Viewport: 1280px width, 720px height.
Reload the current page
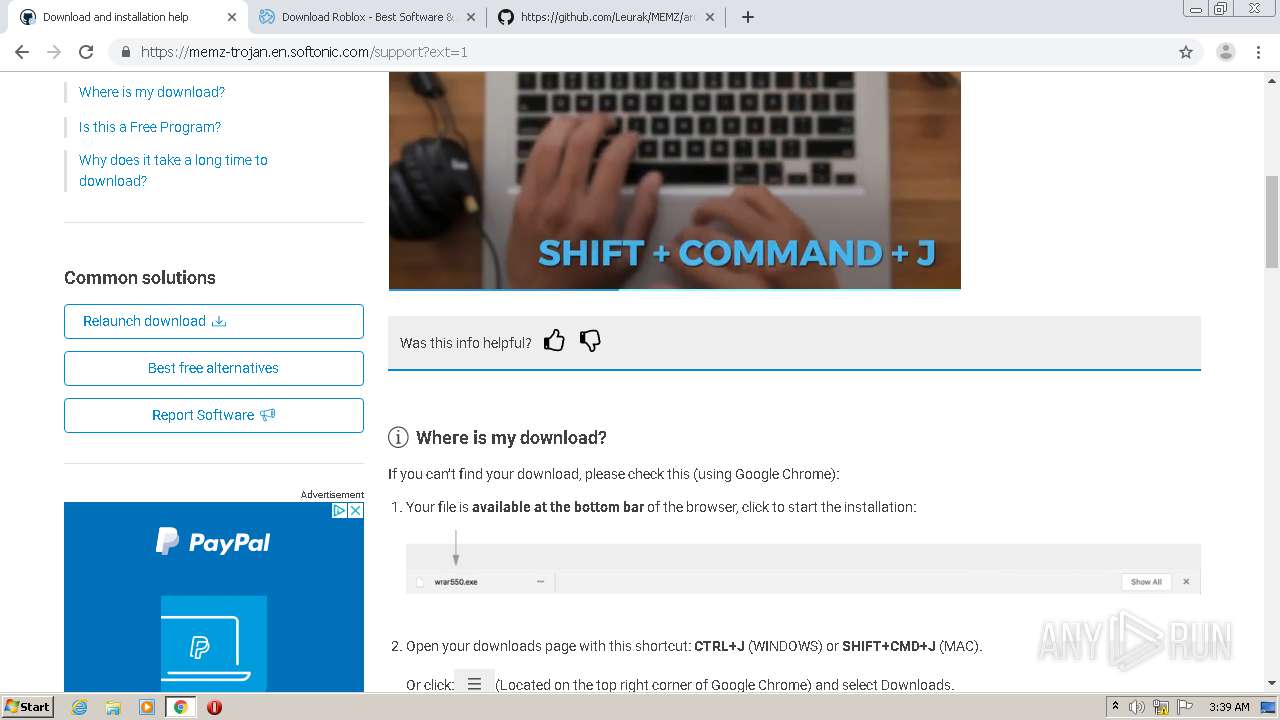click(86, 52)
